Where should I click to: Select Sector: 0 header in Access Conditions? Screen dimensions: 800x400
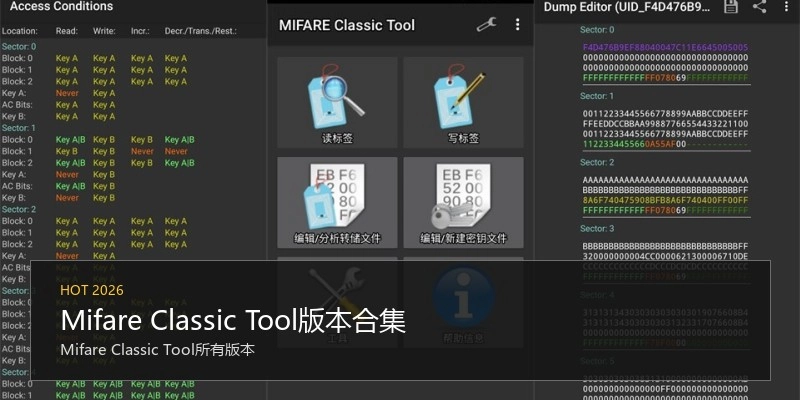coord(19,46)
